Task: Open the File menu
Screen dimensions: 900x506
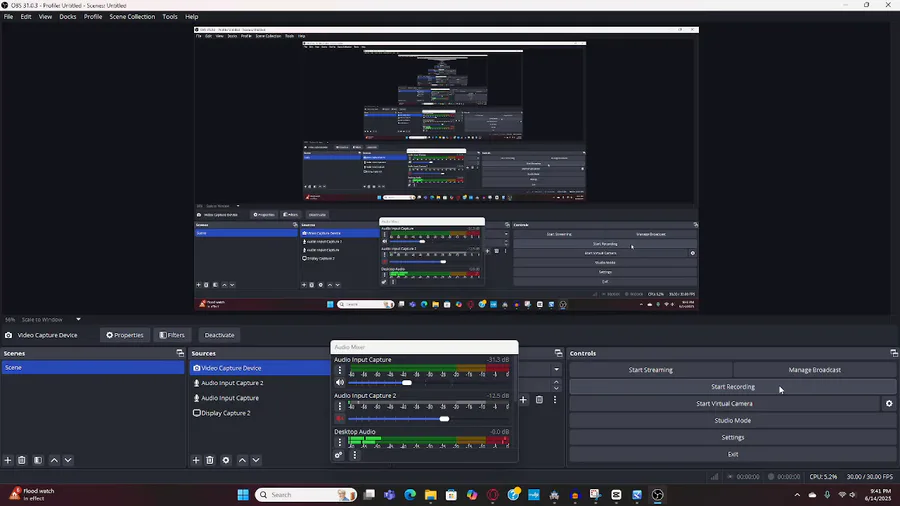Action: (x=8, y=17)
